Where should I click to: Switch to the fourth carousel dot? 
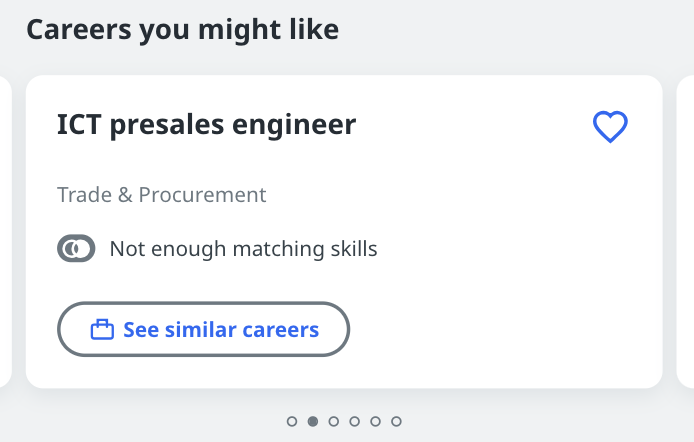tap(355, 421)
